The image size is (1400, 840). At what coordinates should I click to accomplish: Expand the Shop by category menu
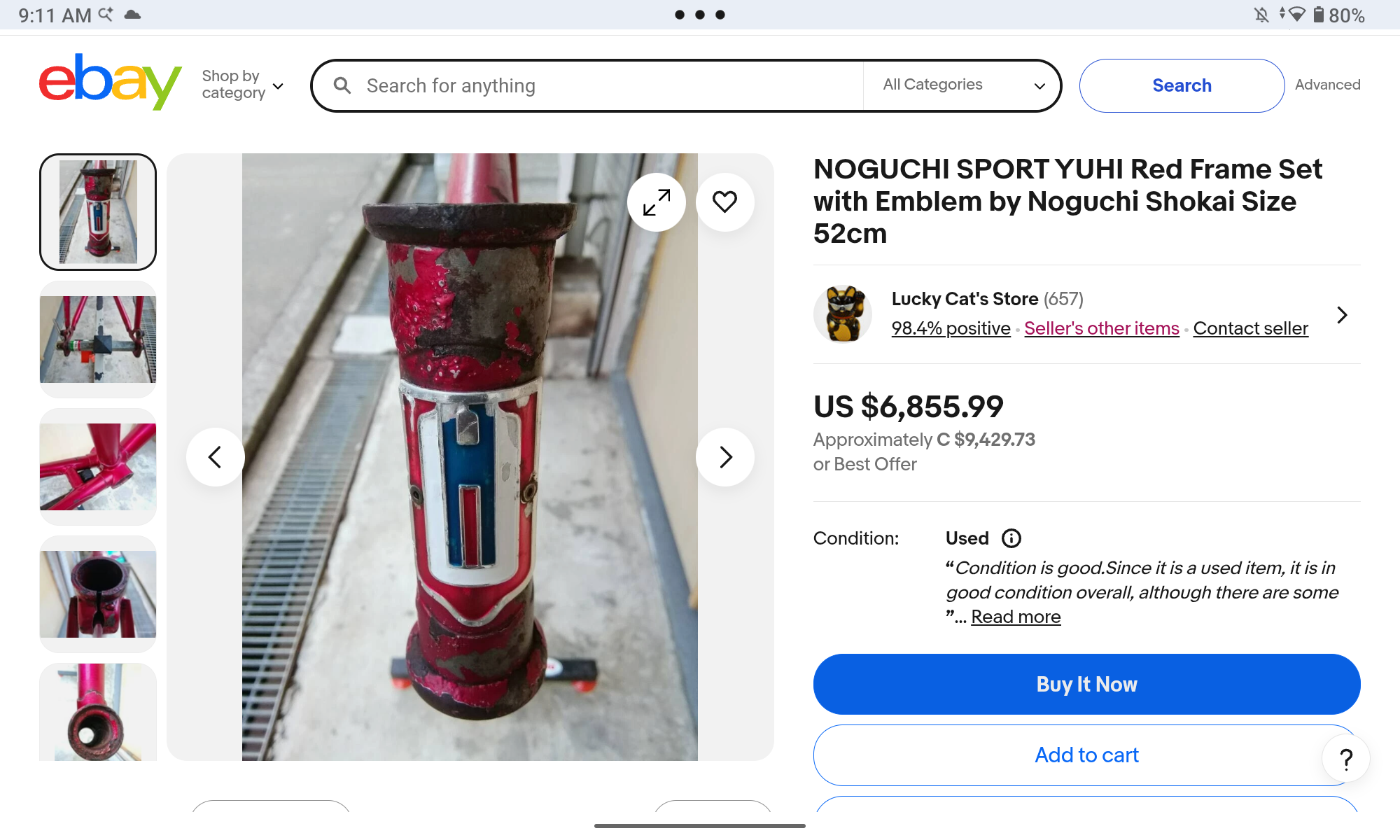pos(242,85)
